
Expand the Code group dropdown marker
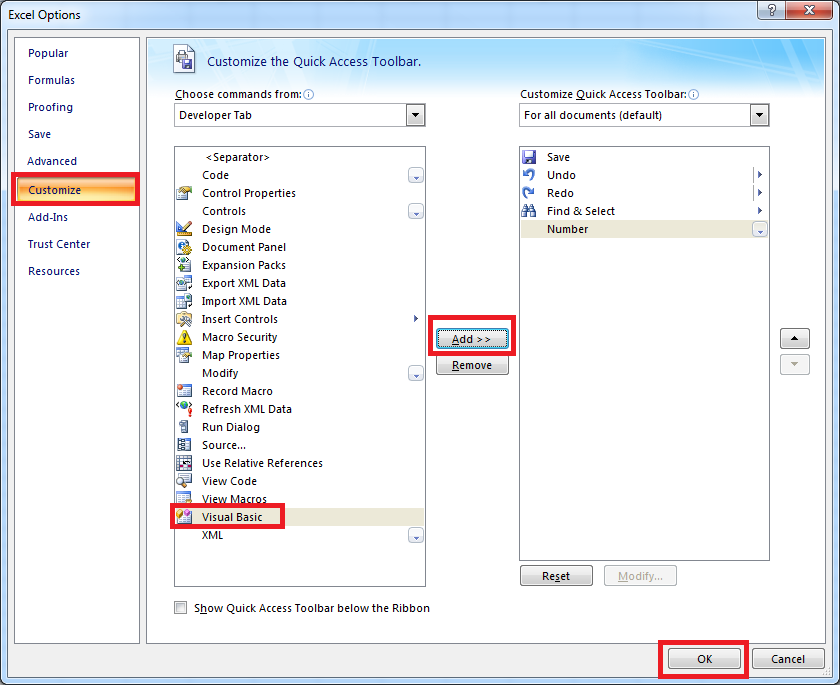pos(416,175)
